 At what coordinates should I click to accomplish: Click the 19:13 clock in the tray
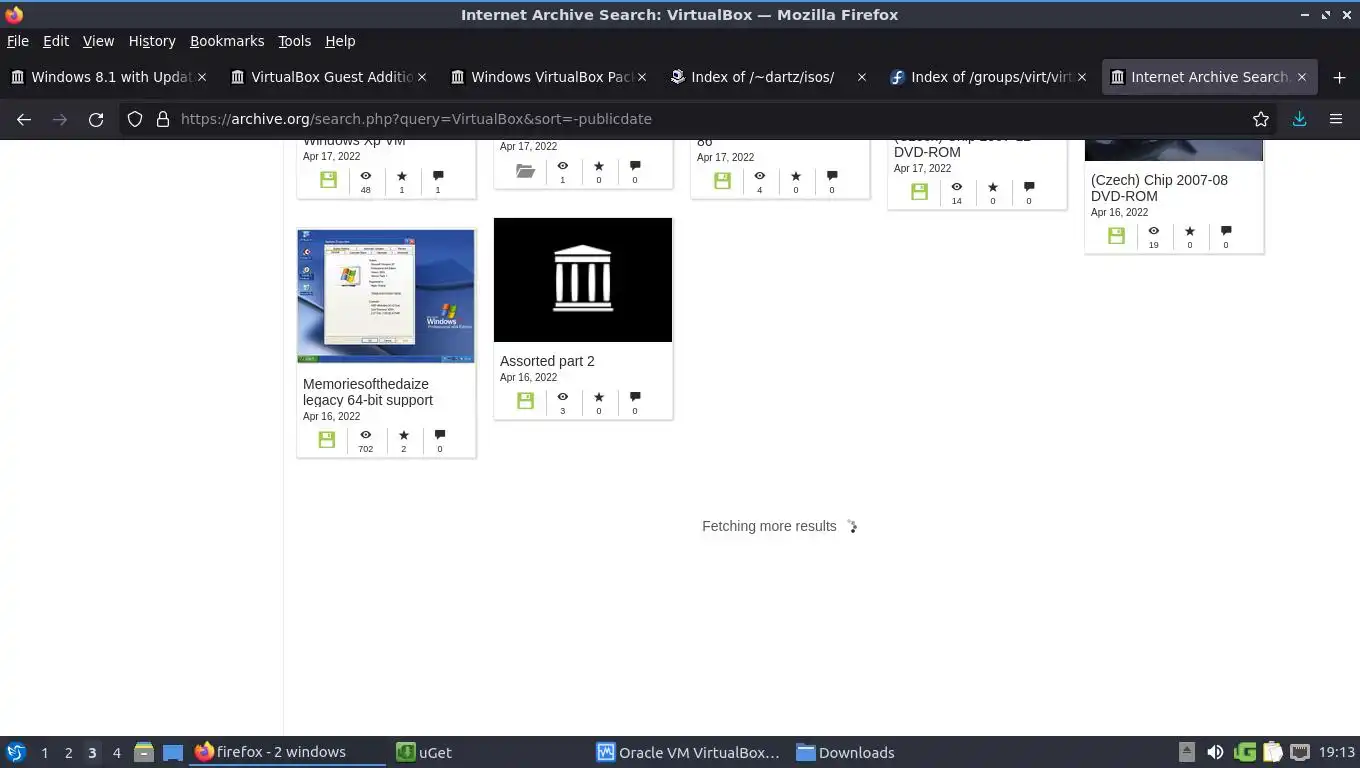[1336, 753]
